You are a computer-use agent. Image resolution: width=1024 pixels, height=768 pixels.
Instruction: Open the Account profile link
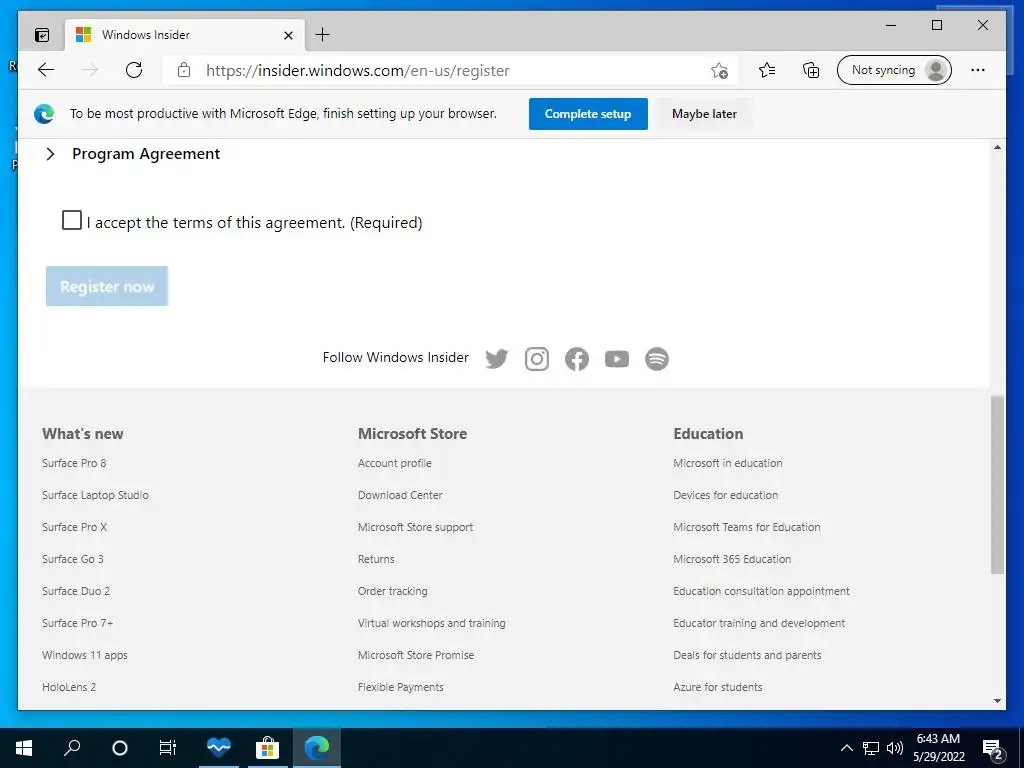click(x=394, y=463)
